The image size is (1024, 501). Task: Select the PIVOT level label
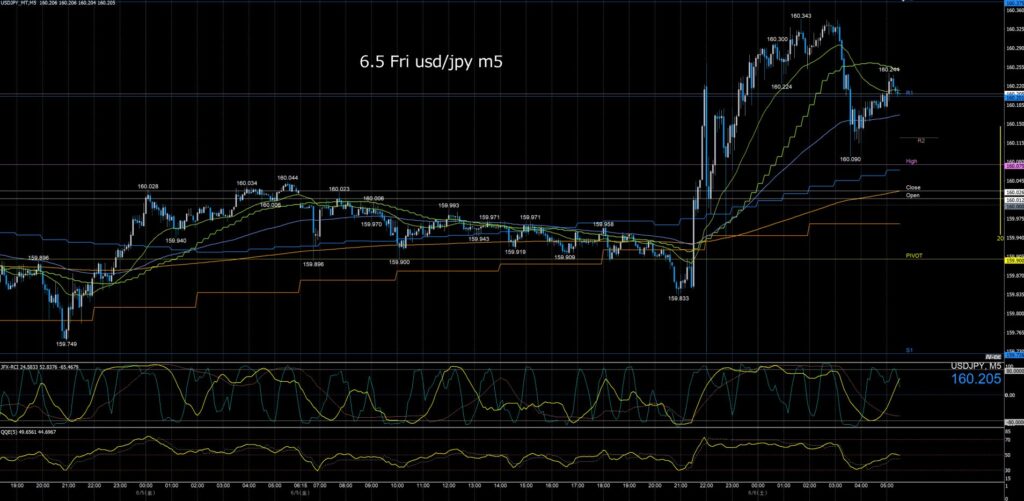(913, 255)
